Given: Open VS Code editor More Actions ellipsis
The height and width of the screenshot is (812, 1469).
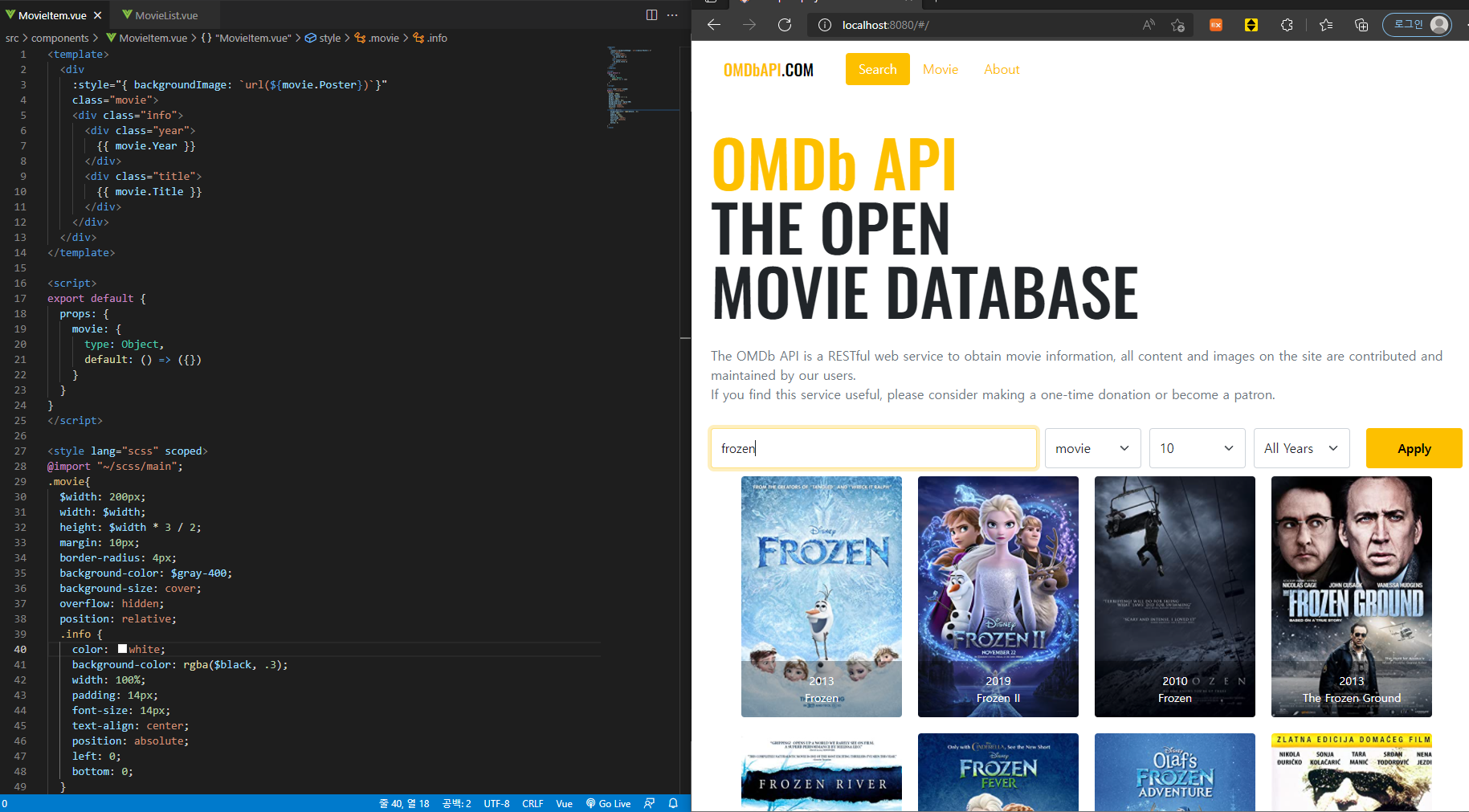Looking at the screenshot, I should coord(672,15).
